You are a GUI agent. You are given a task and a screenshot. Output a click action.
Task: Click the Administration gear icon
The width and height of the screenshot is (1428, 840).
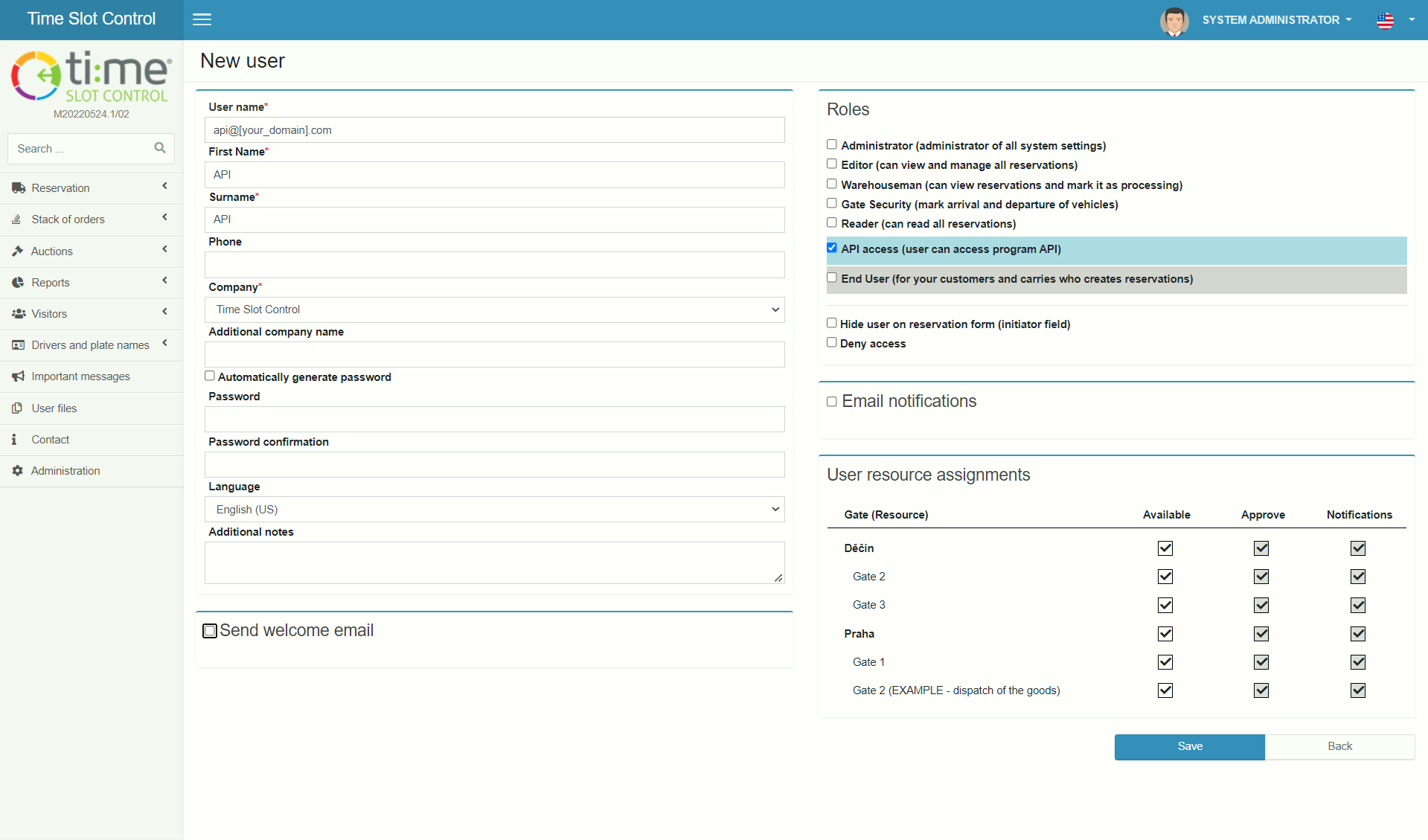coord(18,471)
